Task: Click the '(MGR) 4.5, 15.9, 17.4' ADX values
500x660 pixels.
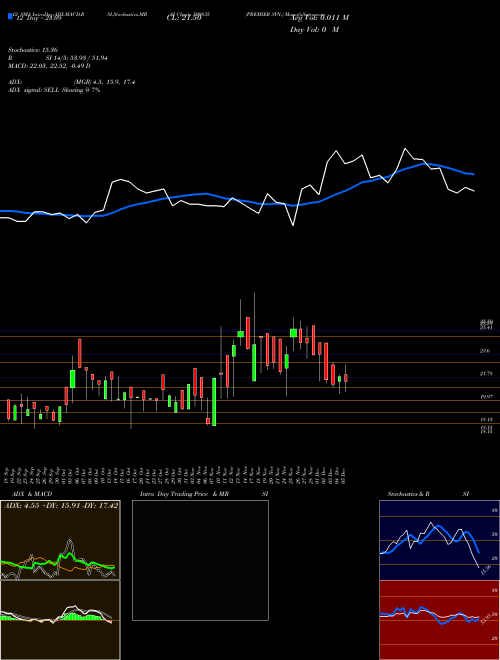Action: pos(104,82)
